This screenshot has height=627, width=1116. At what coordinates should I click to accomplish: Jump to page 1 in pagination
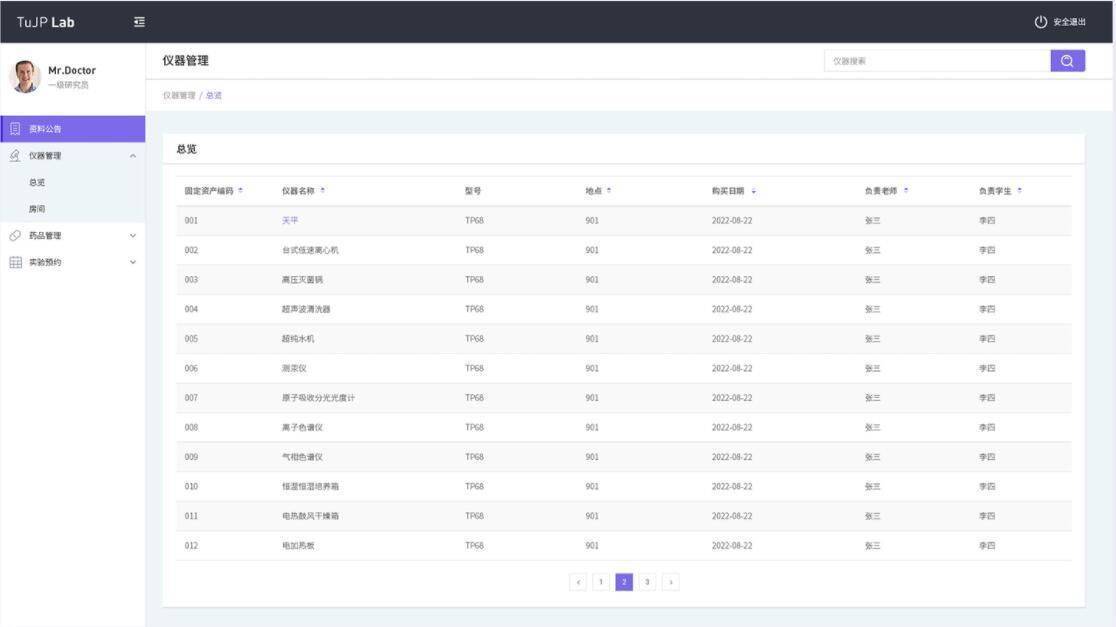[x=601, y=582]
